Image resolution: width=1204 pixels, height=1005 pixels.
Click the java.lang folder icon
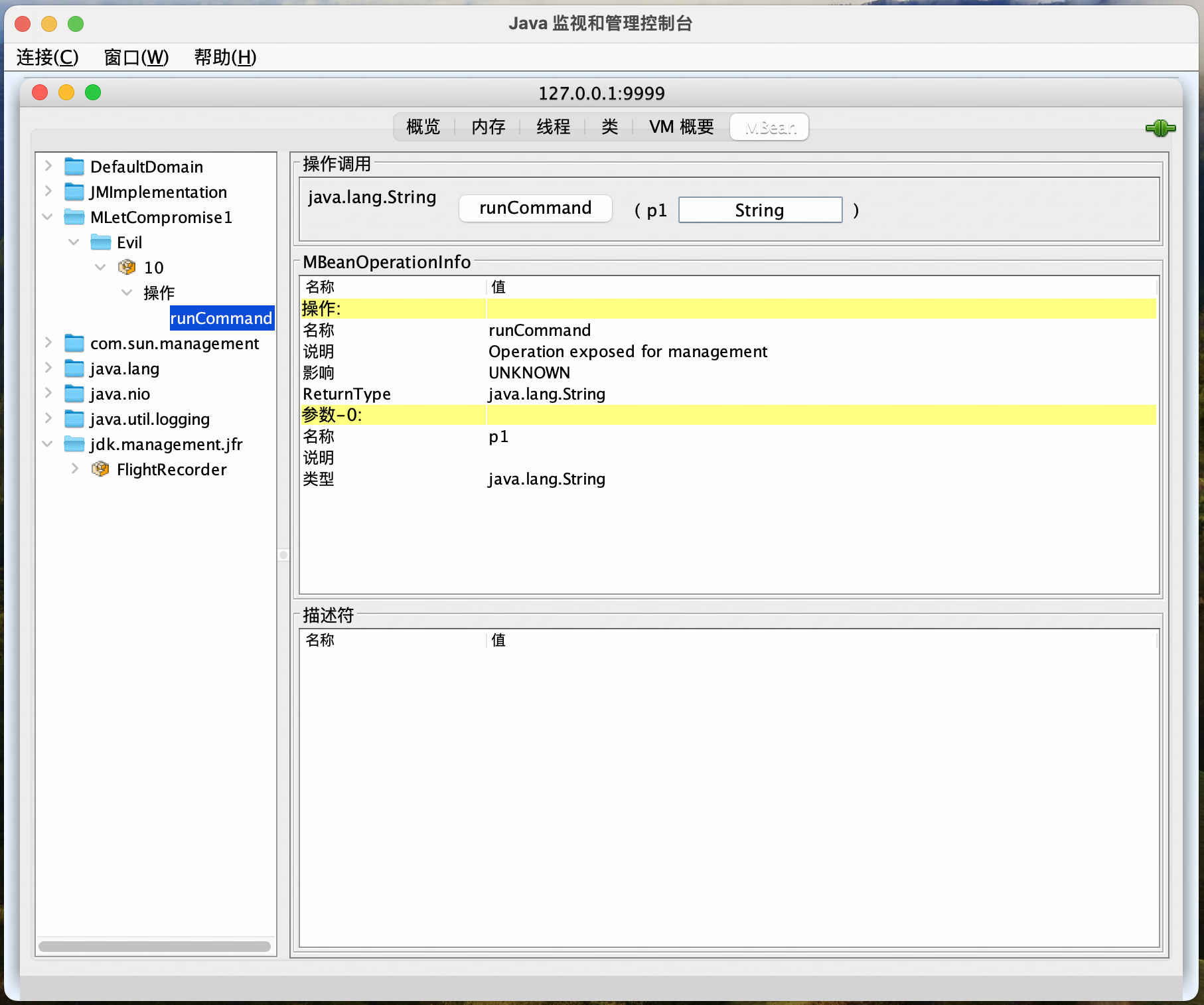pyautogui.click(x=74, y=368)
